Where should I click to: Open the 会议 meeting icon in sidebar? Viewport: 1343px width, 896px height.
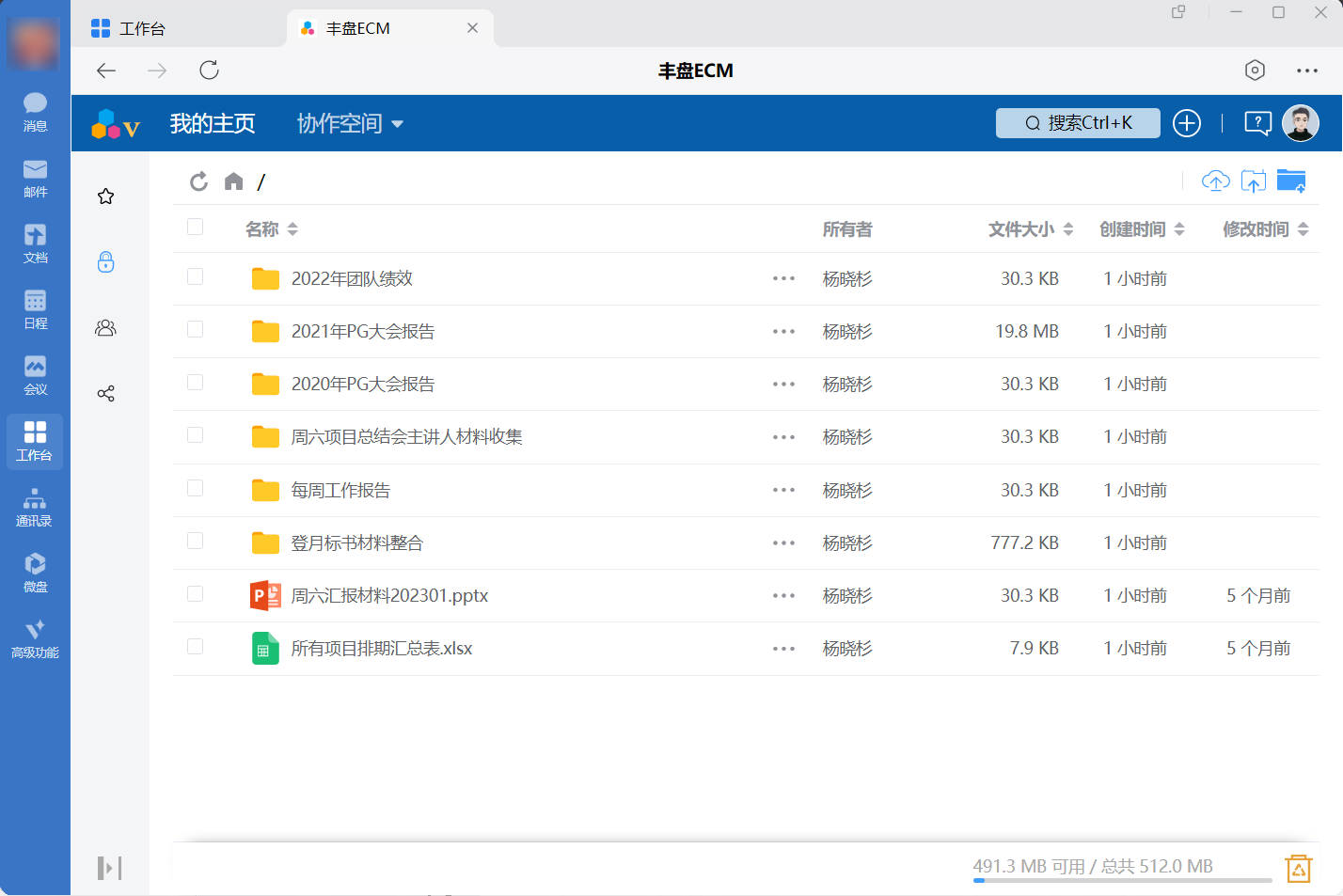[35, 375]
